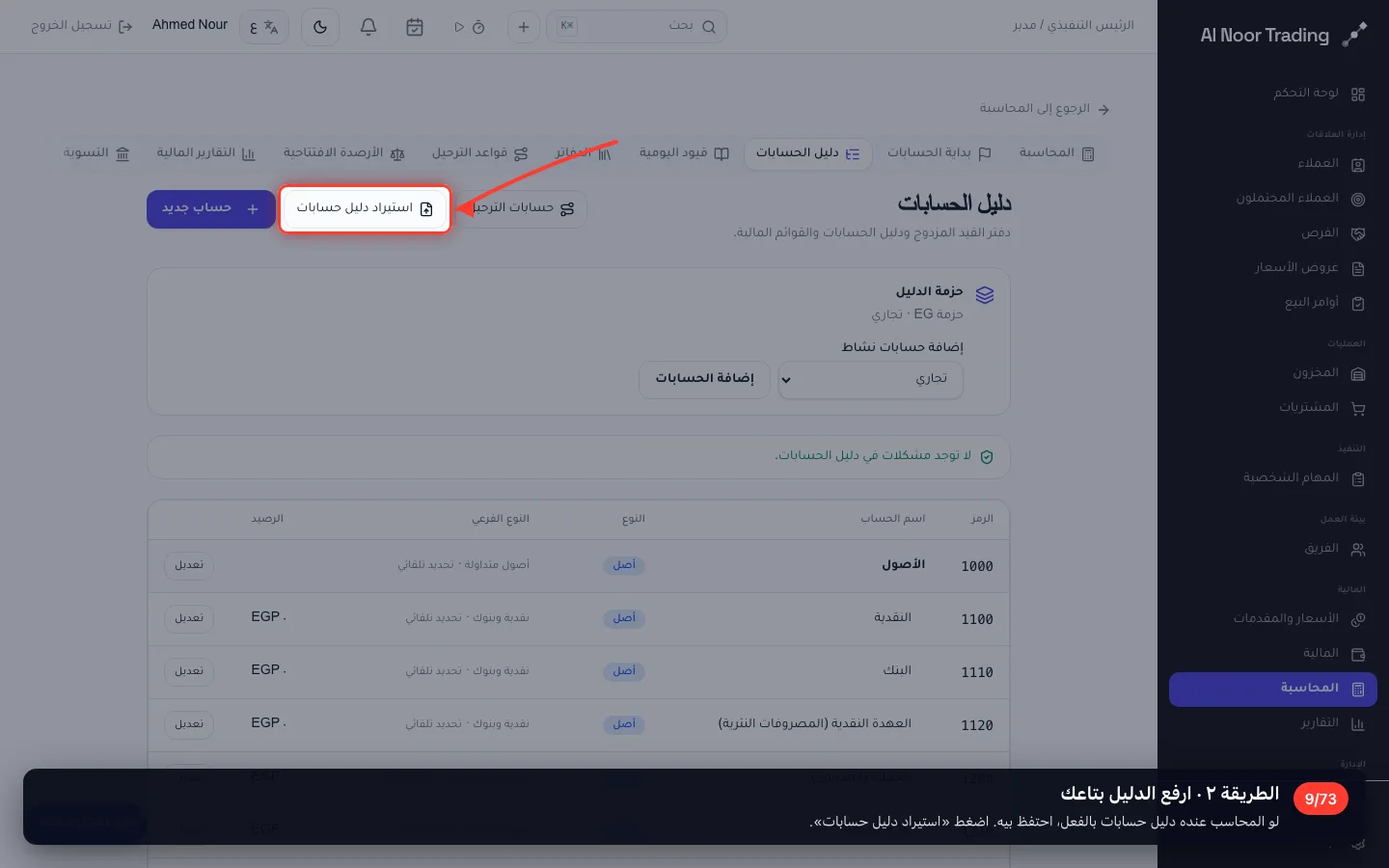
Task: Open العملاء in sidebar
Action: pos(1273,164)
